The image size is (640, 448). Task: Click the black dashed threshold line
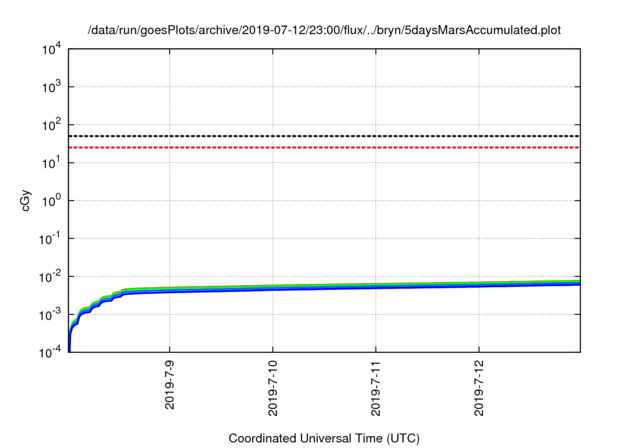tap(324, 136)
